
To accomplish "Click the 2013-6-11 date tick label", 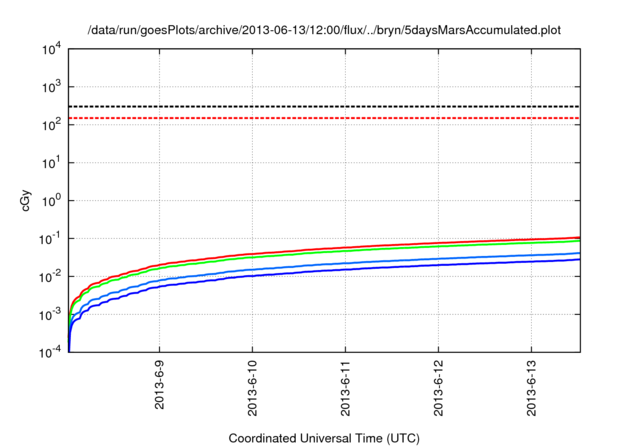I will click(345, 388).
